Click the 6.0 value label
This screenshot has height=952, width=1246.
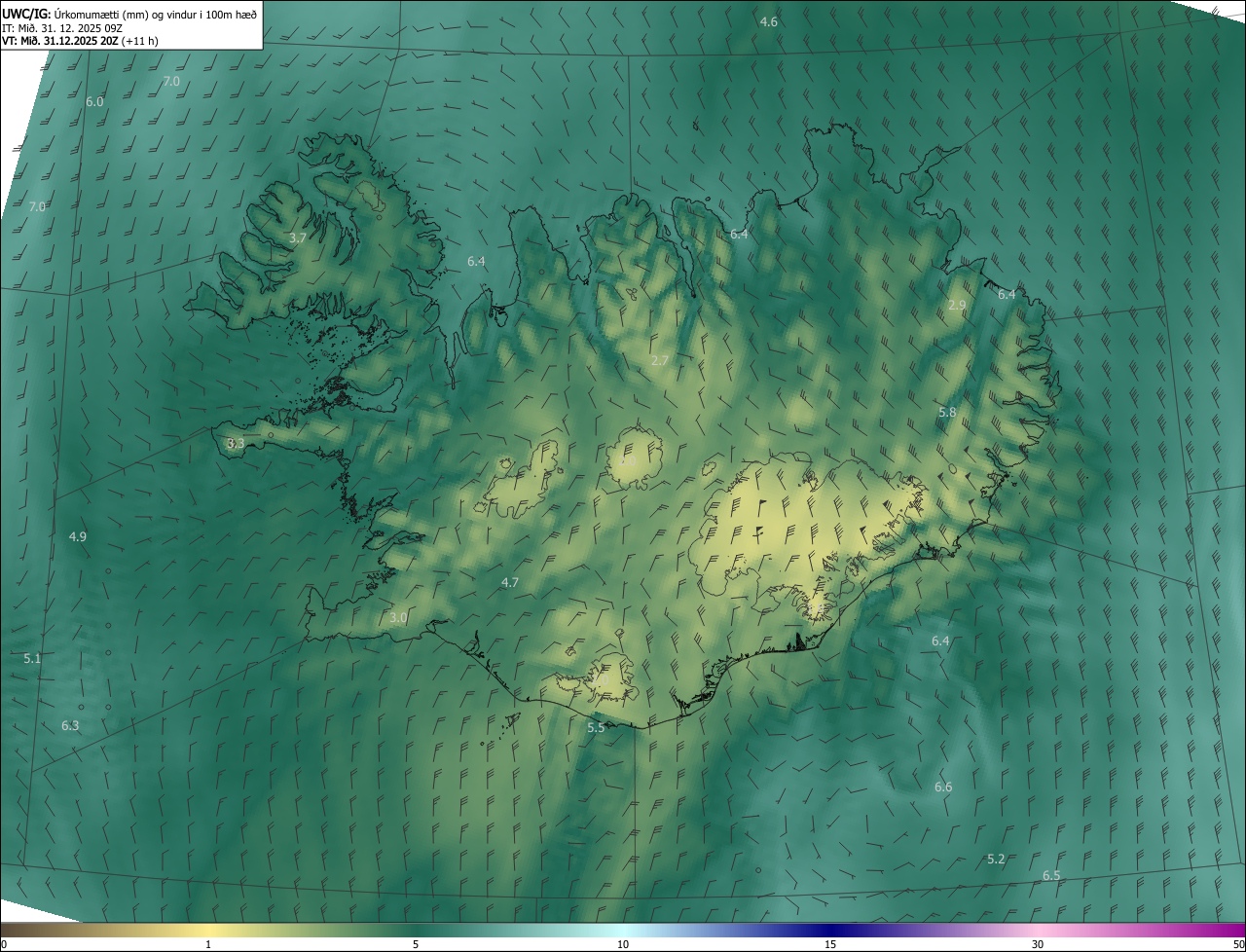[x=94, y=101]
